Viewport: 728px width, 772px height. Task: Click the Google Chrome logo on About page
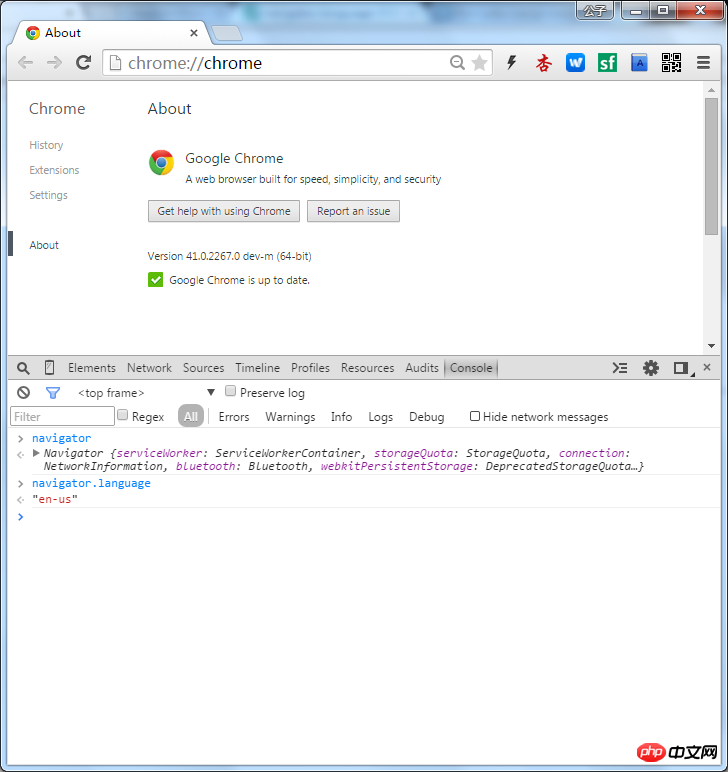(x=161, y=162)
